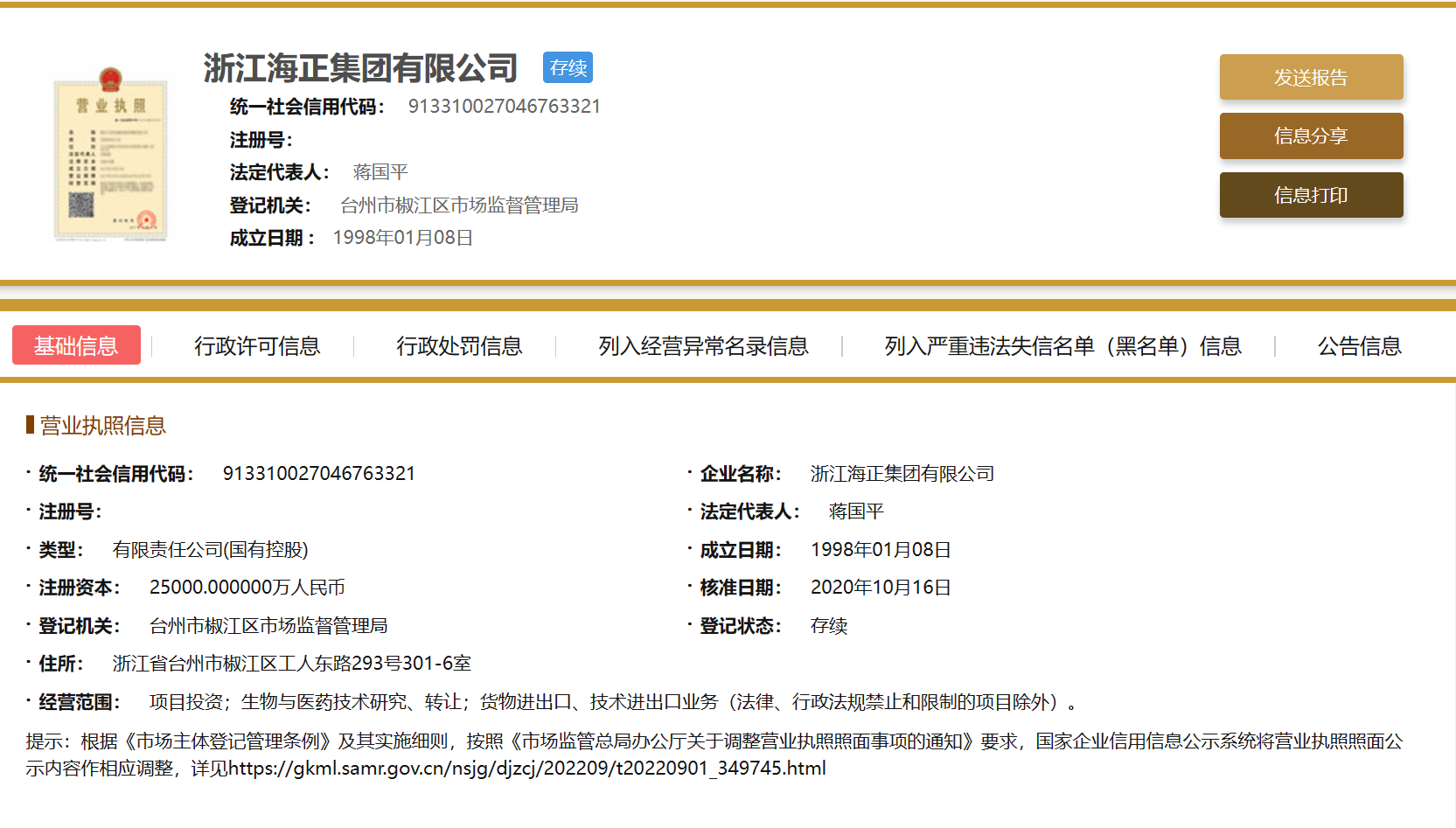
Task: Click the 发送报告 button
Action: 1311,77
